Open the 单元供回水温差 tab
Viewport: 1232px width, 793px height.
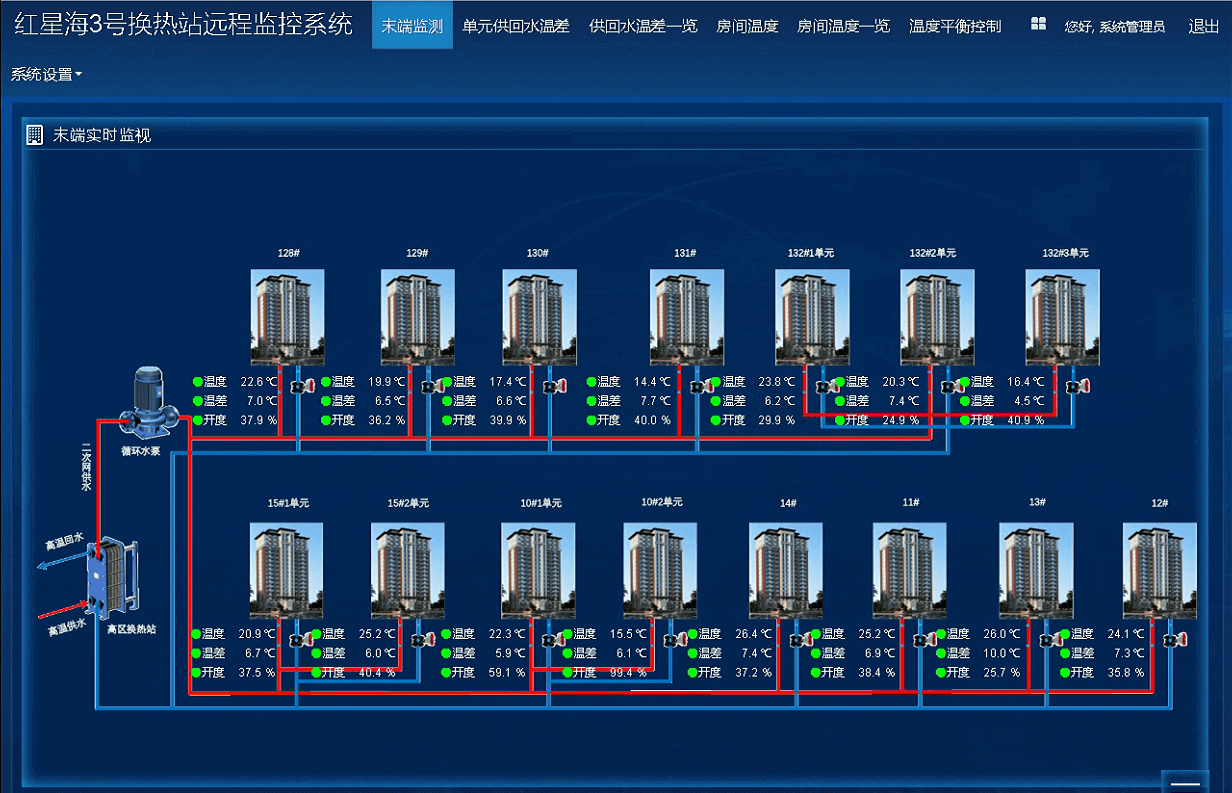pos(516,26)
